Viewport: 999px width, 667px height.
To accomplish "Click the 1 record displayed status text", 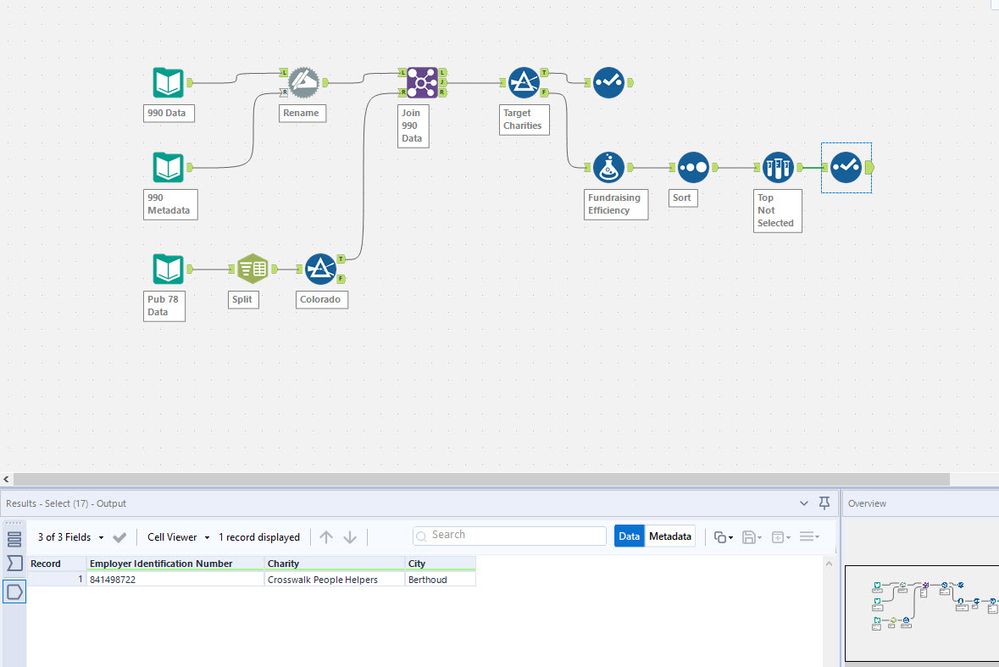I will pos(259,537).
